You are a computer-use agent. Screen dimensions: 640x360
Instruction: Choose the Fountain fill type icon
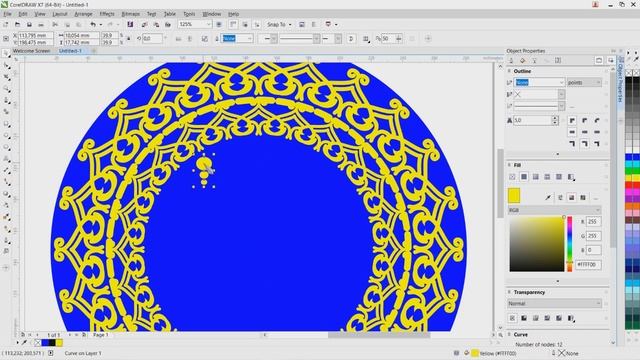536,177
